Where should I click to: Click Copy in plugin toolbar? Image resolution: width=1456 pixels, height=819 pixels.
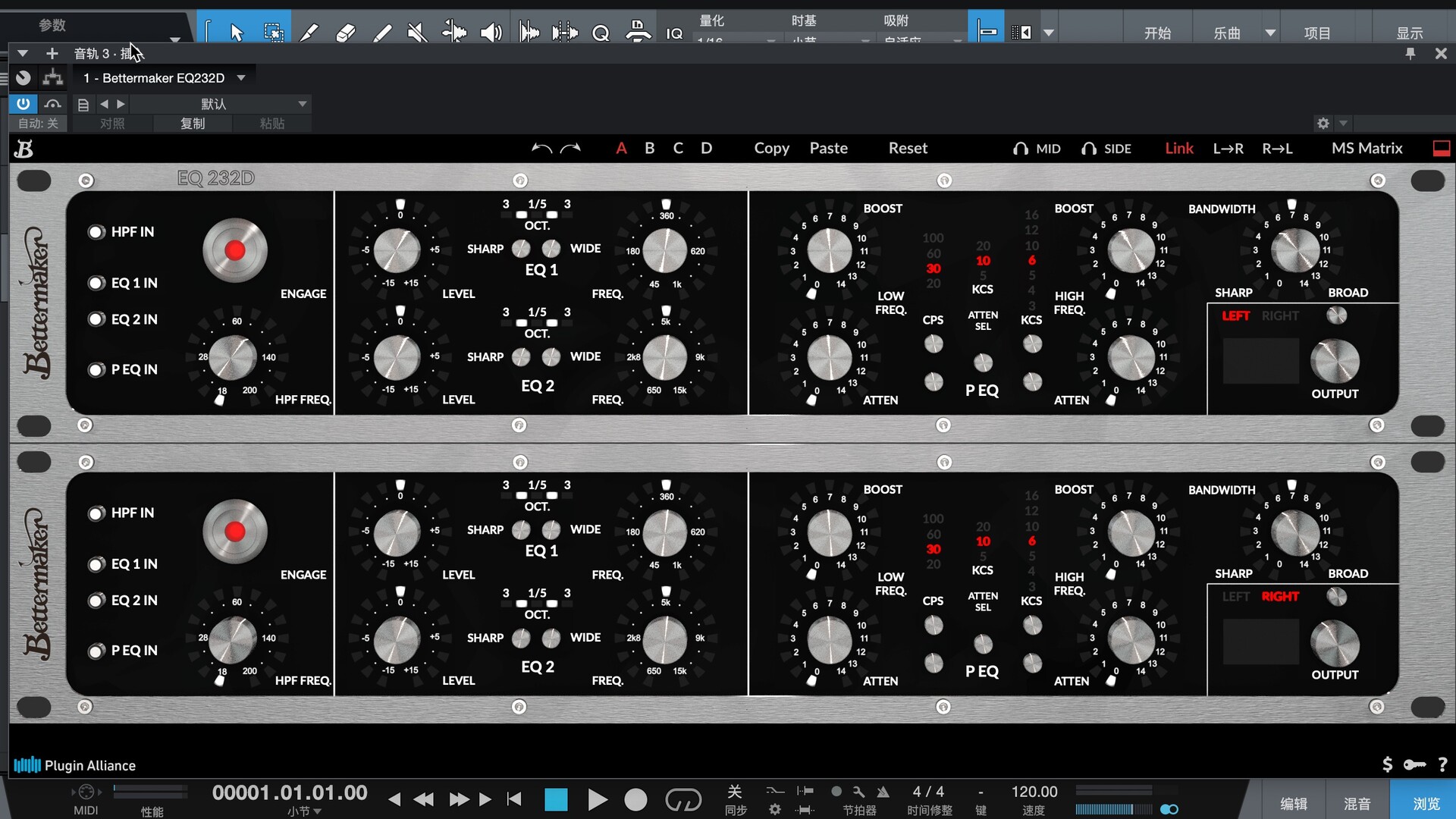771,149
